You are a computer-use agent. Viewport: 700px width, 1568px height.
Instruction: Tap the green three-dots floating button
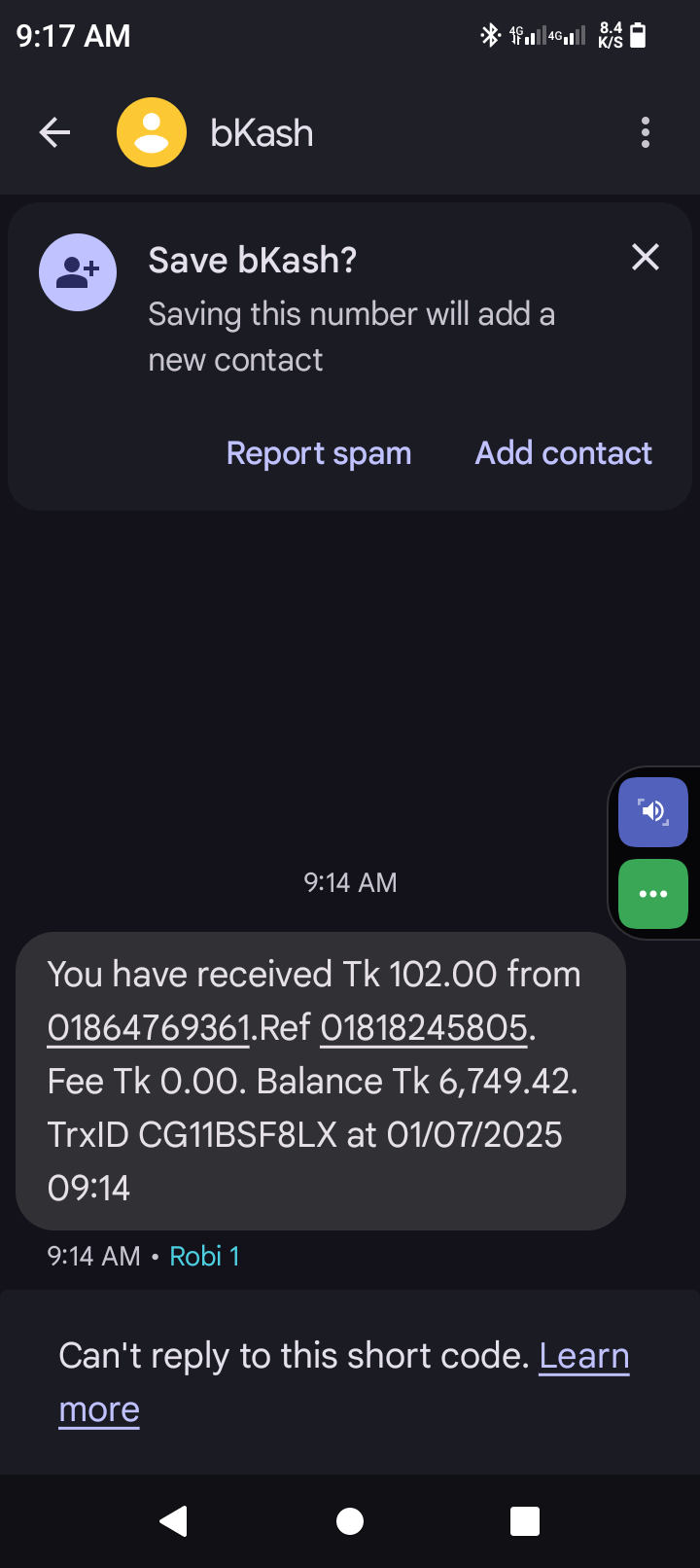[652, 893]
